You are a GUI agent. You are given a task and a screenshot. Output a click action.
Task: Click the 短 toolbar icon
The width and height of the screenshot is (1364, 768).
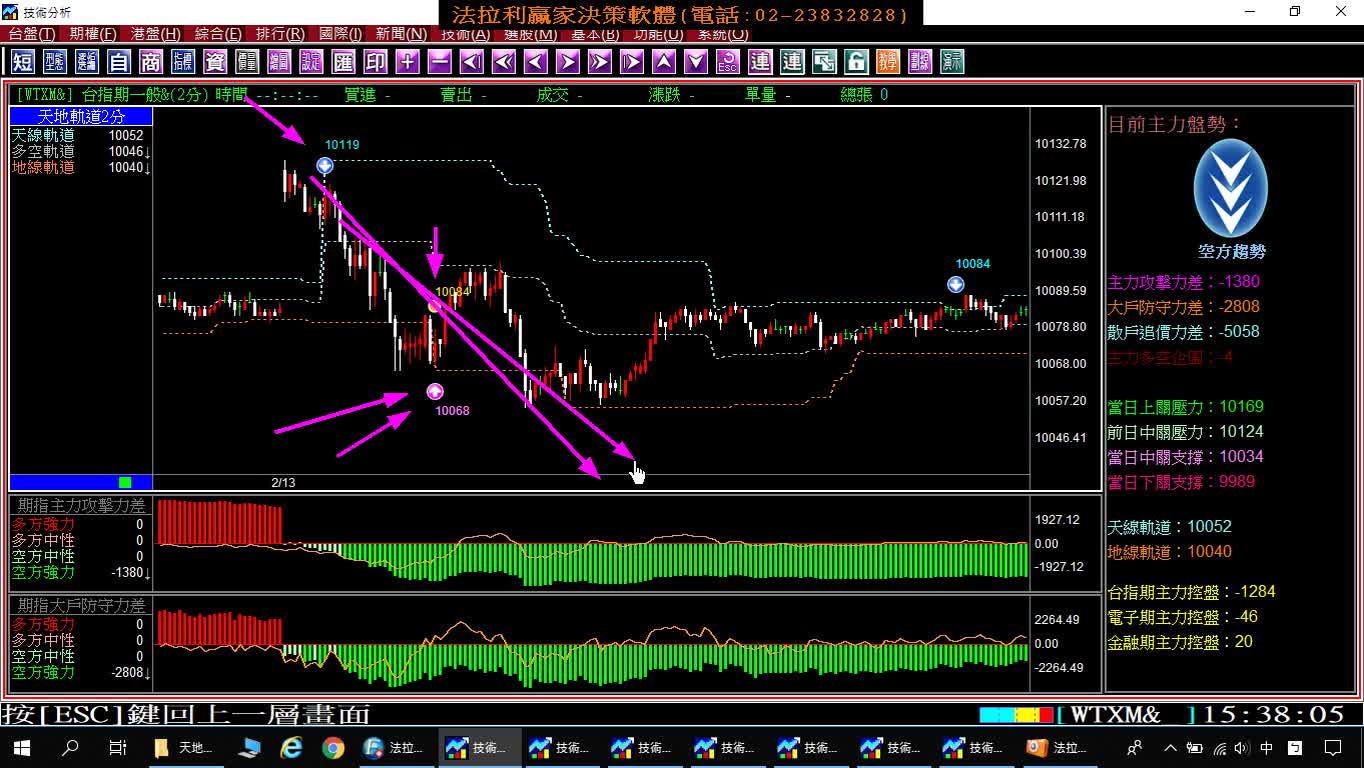[x=23, y=62]
